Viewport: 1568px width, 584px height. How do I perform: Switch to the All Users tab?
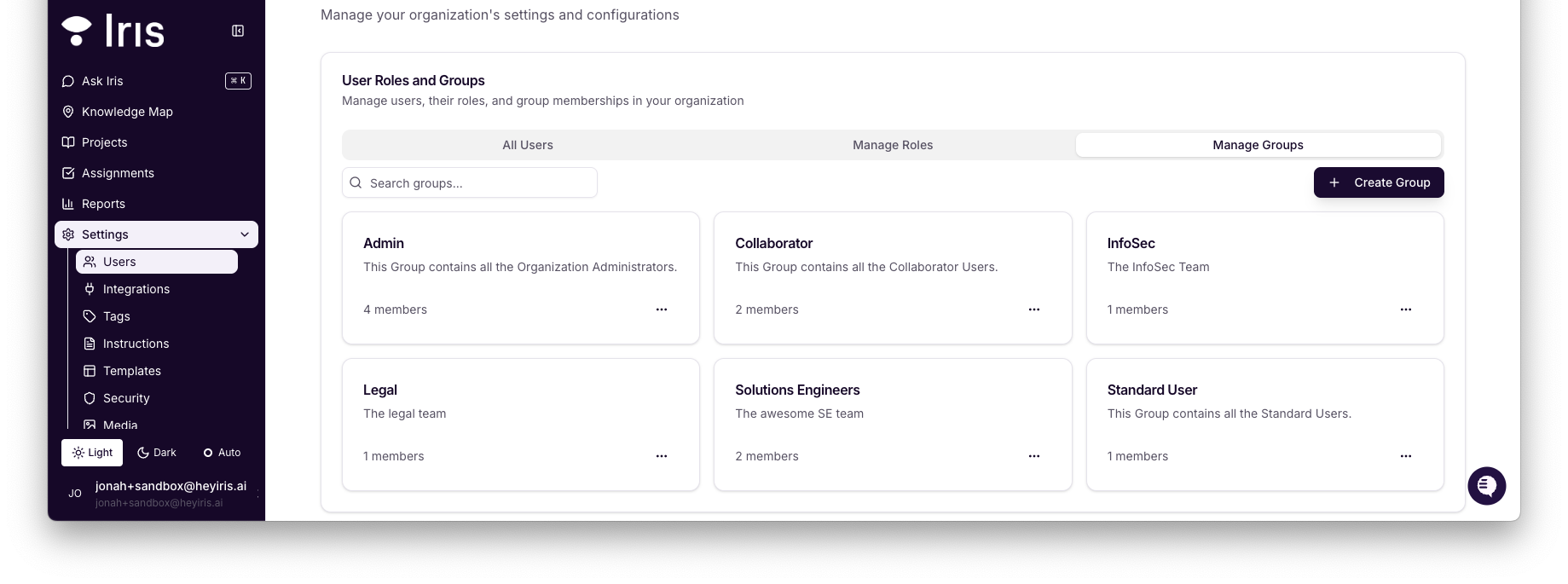coord(528,145)
